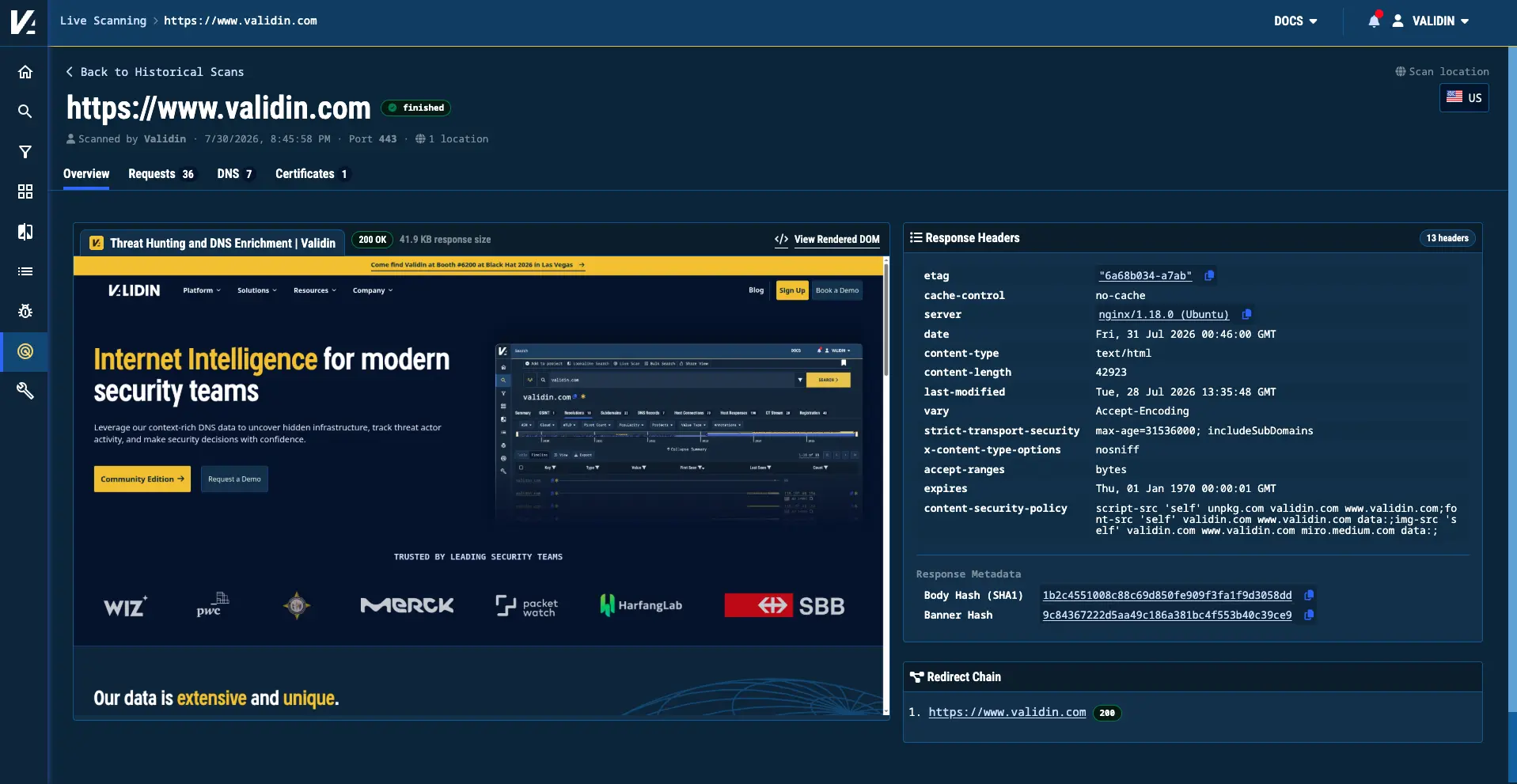Copy the etag header value
The height and width of the screenshot is (784, 1517).
1209,275
